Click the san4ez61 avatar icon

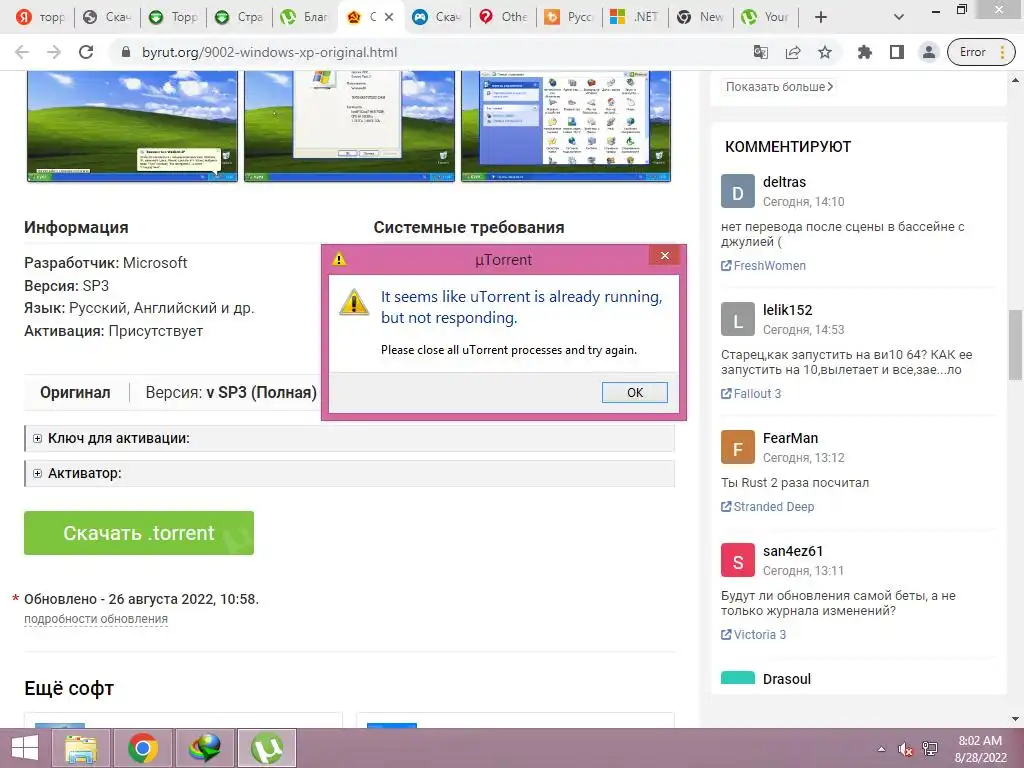point(738,560)
